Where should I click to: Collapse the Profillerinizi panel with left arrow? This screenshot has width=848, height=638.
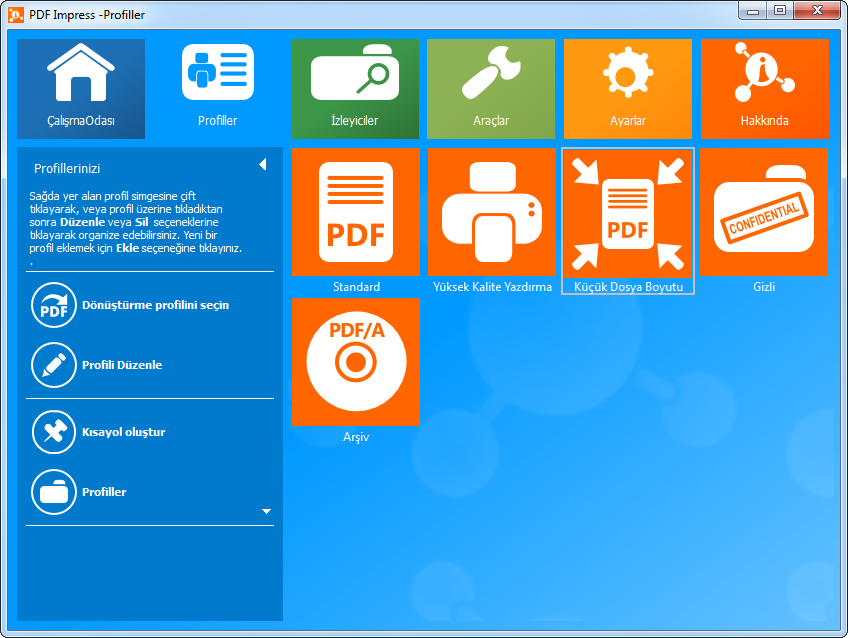(x=262, y=165)
